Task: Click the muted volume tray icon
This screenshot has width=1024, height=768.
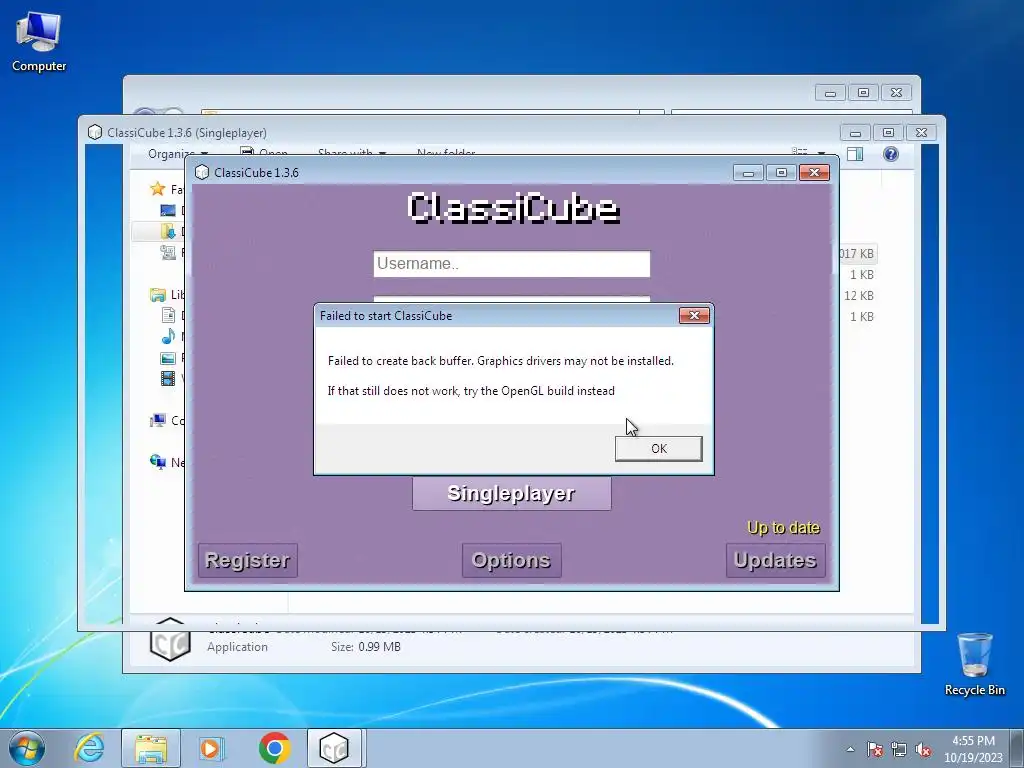Action: pyautogui.click(x=923, y=749)
